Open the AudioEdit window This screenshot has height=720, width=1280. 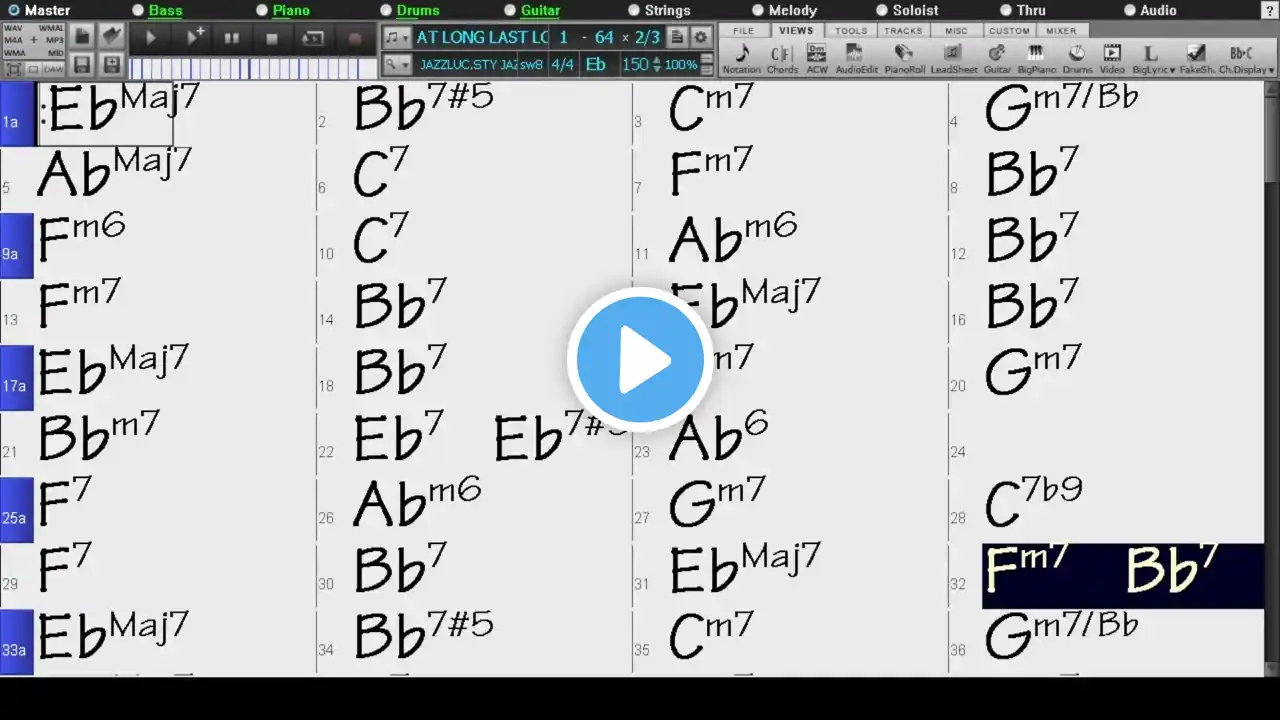click(855, 59)
